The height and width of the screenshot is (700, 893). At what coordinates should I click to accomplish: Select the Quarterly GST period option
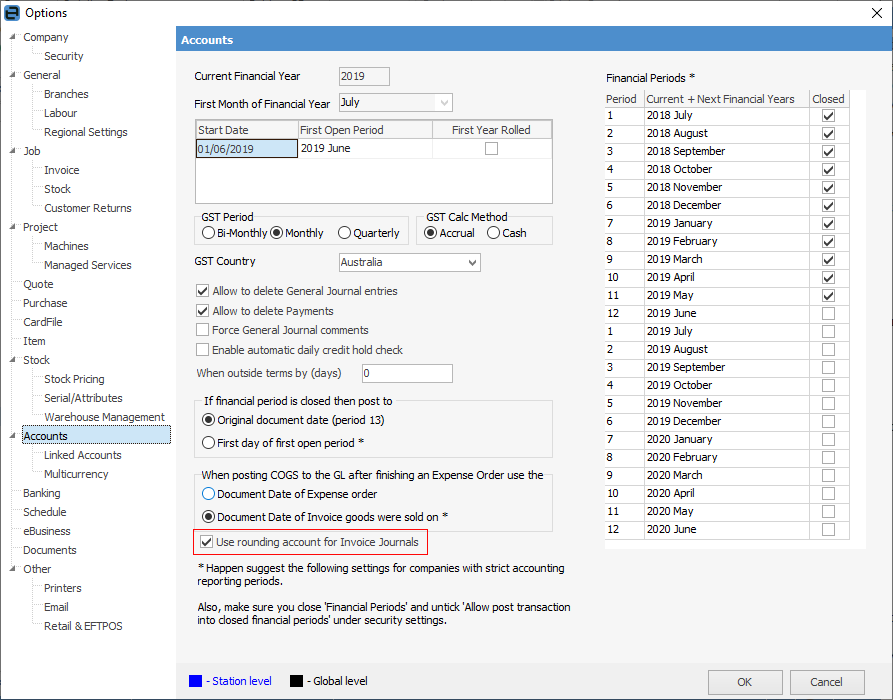345,233
